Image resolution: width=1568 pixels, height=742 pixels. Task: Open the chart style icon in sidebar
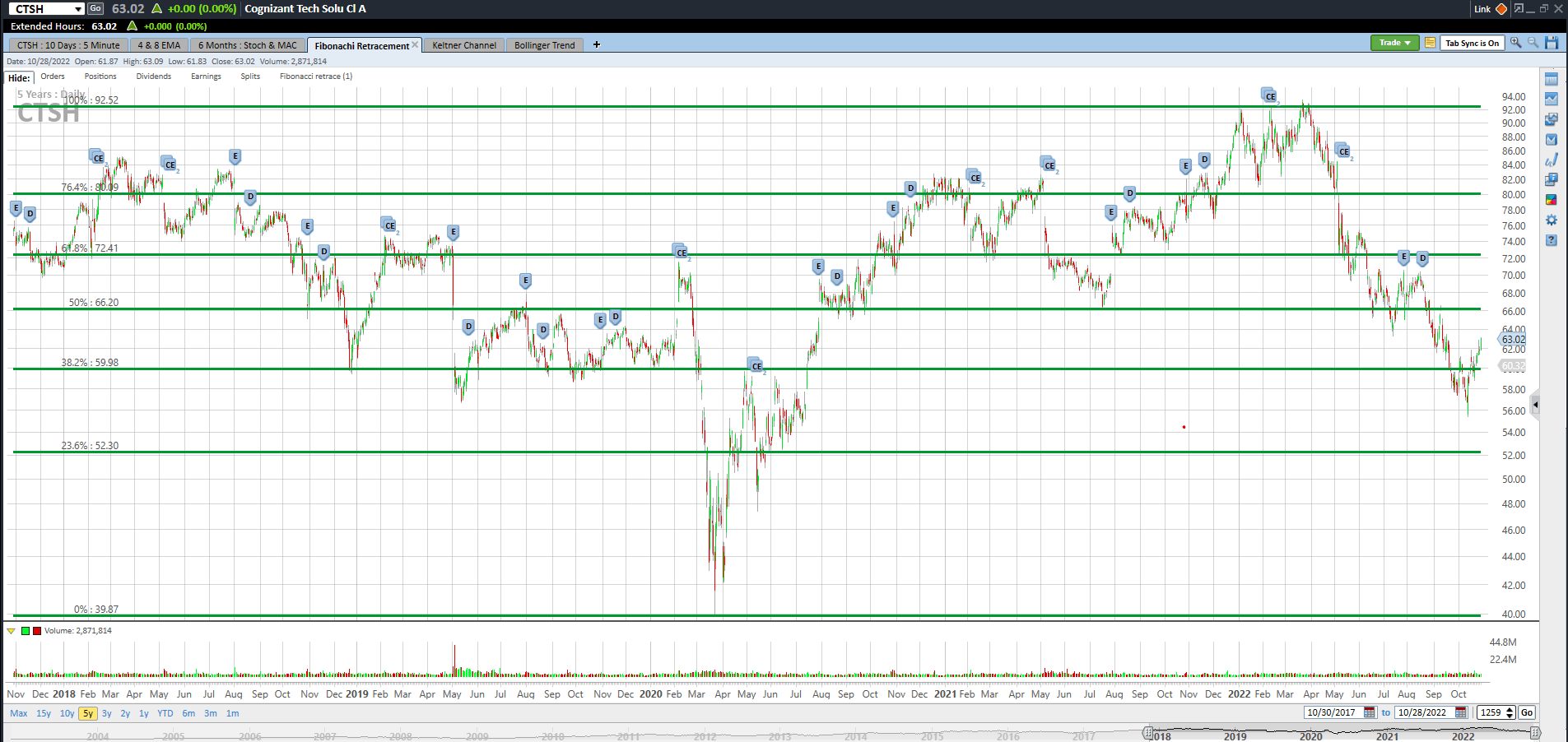1551,99
